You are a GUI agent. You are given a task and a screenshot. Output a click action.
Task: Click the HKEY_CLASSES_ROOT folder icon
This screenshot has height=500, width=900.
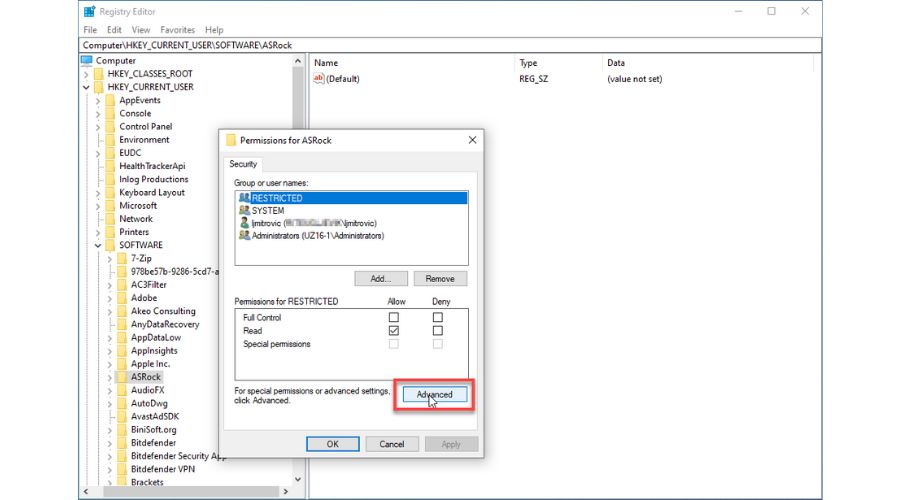coord(99,73)
